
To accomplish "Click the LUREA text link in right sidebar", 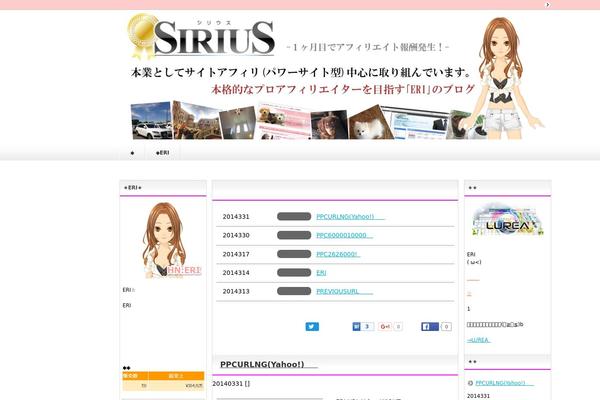I will coord(478,340).
